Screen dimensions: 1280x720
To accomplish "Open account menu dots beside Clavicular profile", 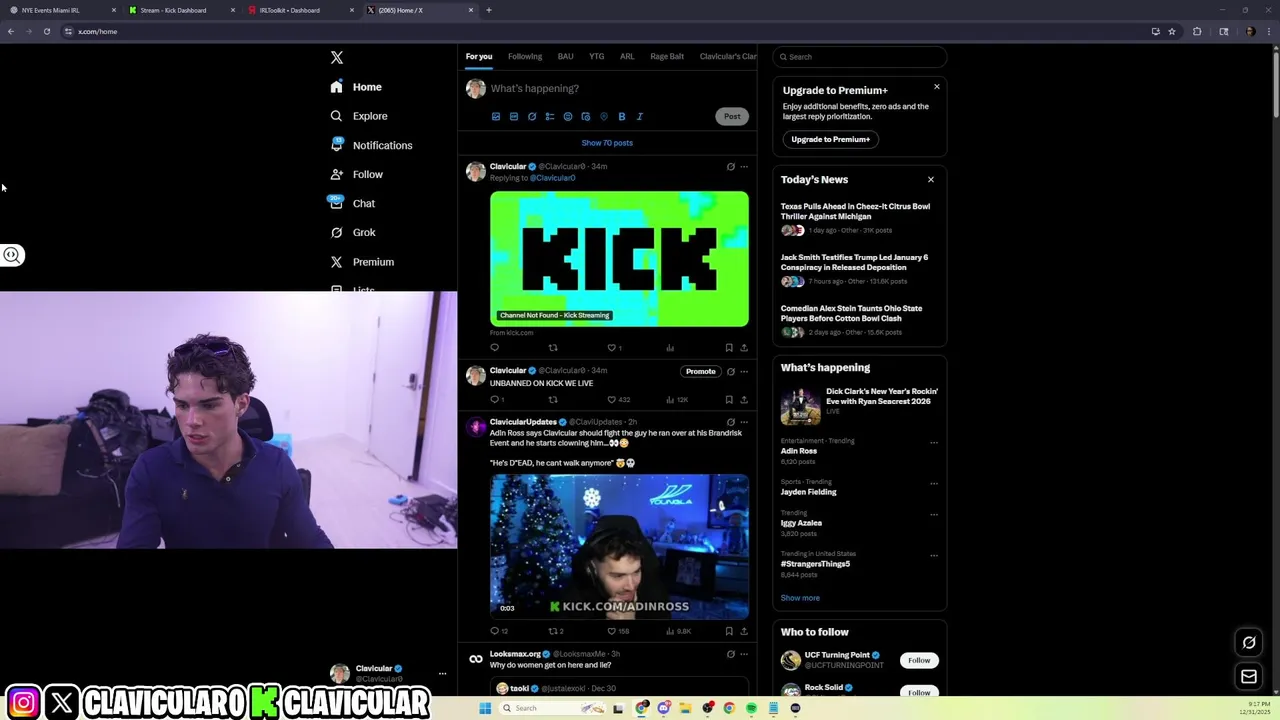I will click(442, 674).
